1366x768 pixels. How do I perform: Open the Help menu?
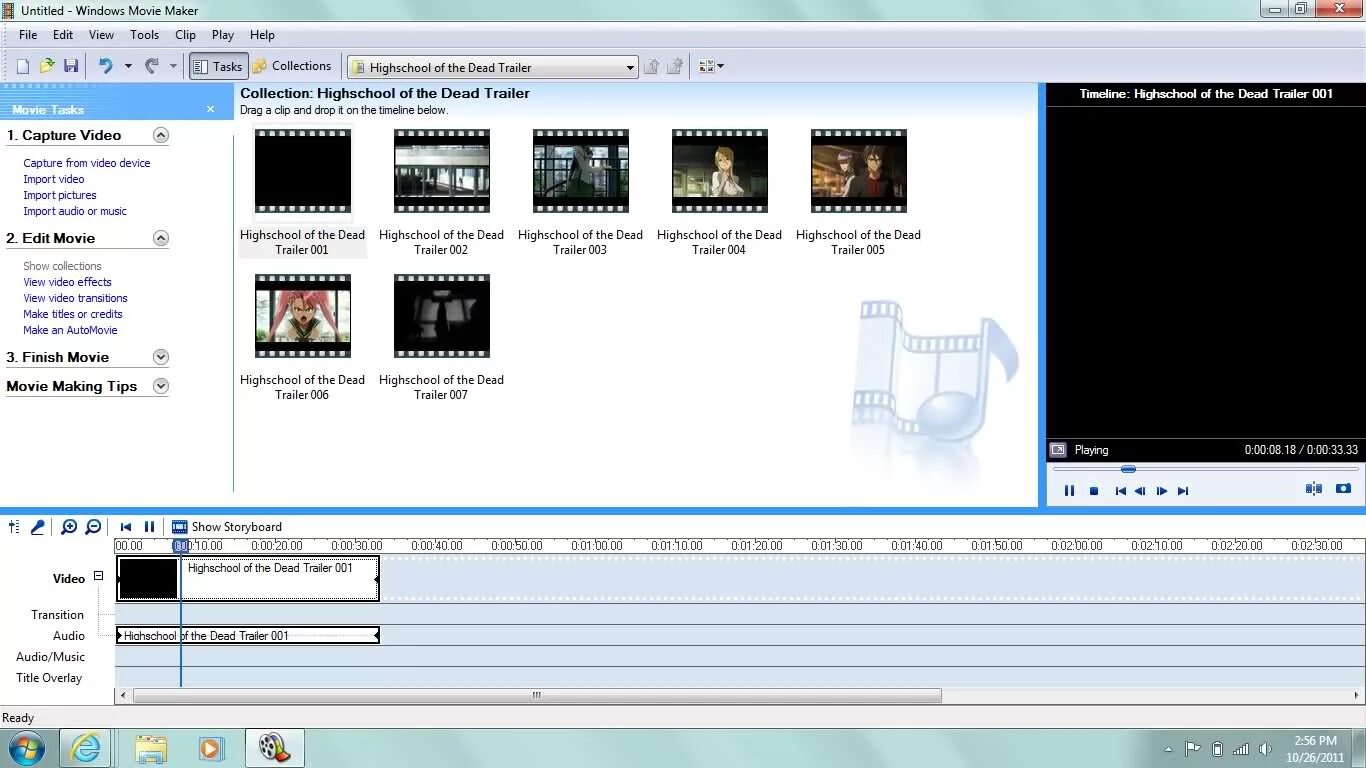pos(262,34)
